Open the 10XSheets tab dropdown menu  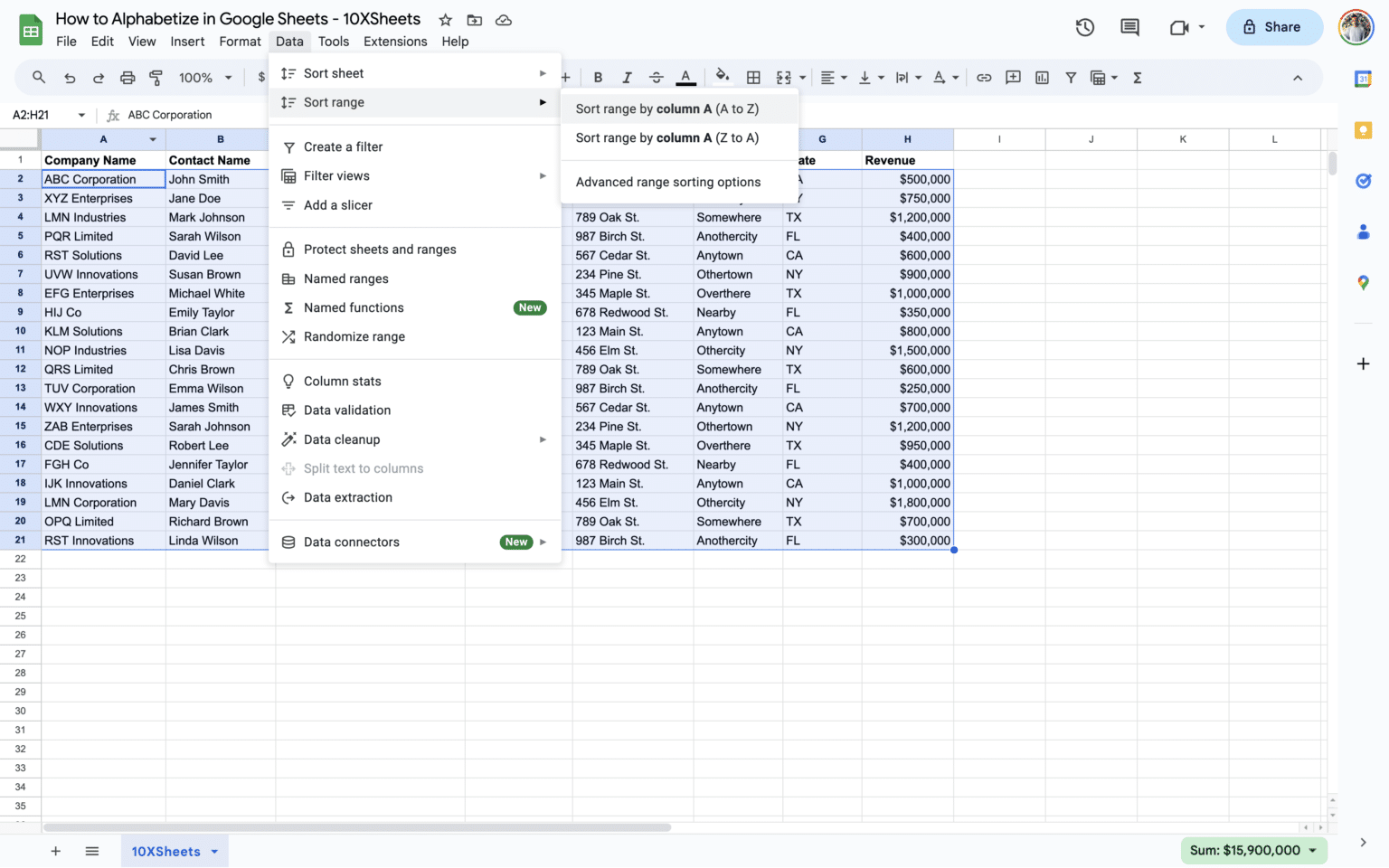[214, 851]
